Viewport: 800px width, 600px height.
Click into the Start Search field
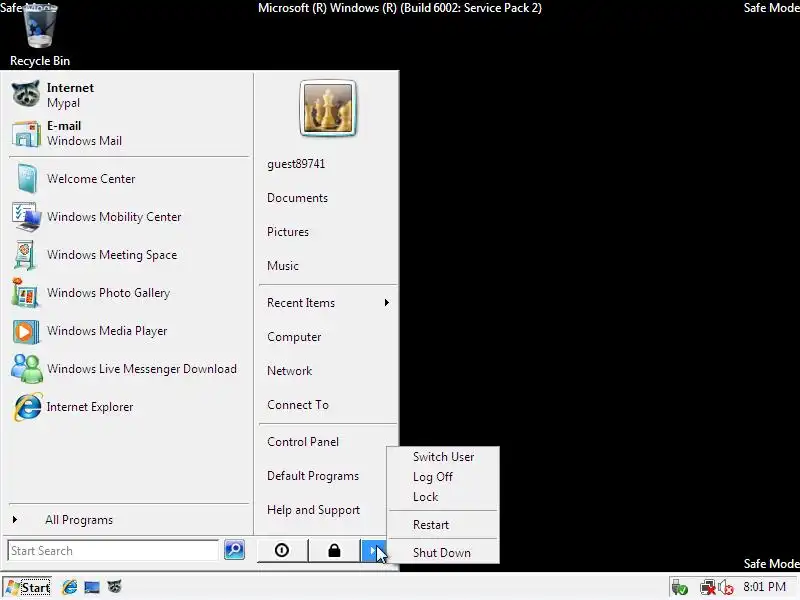[113, 551]
